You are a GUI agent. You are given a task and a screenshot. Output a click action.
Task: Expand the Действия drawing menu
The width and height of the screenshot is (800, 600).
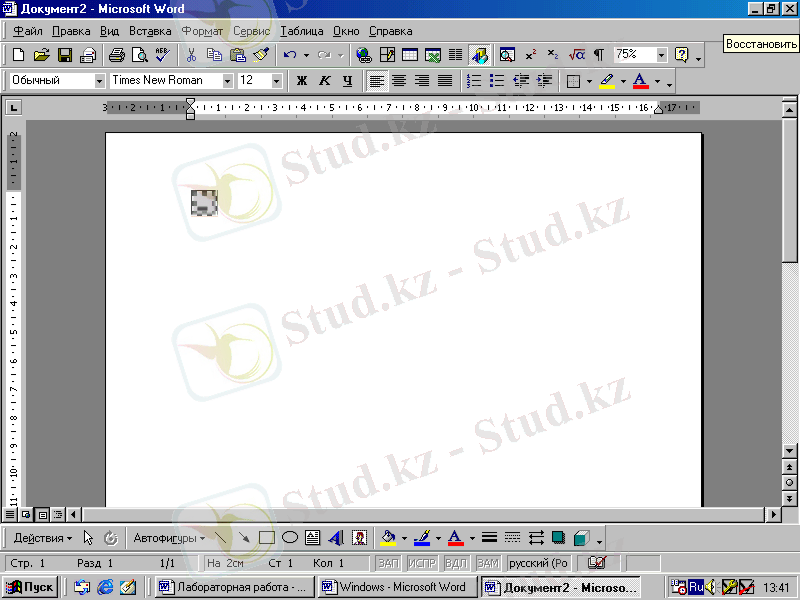point(43,538)
